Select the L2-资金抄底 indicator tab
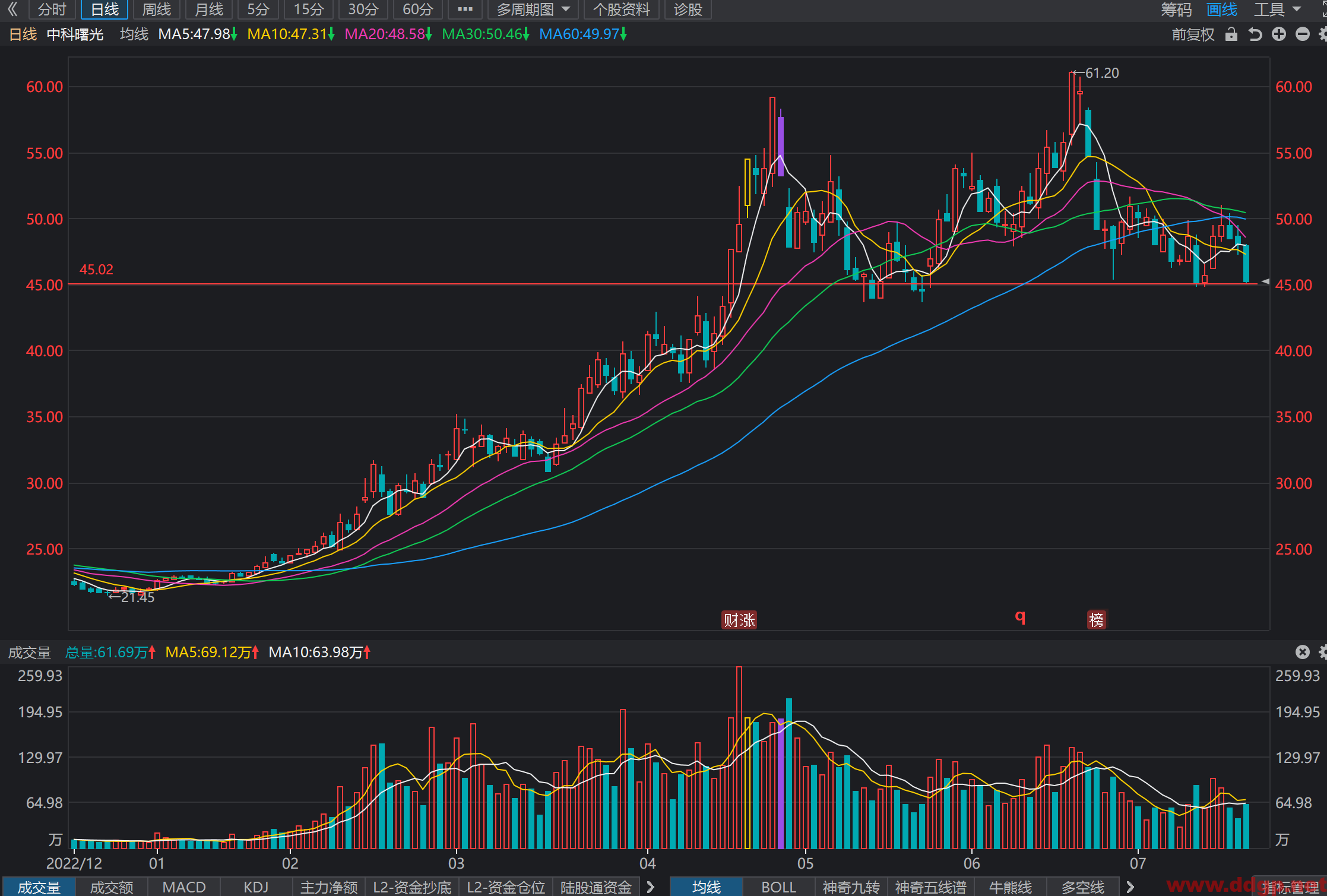The image size is (1327, 896). click(411, 886)
